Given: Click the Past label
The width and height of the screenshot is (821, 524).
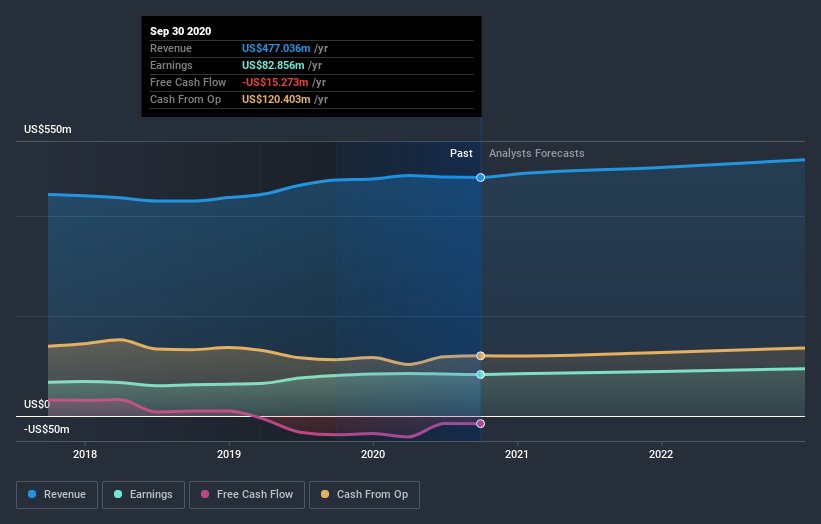Looking at the screenshot, I should pyautogui.click(x=461, y=153).
